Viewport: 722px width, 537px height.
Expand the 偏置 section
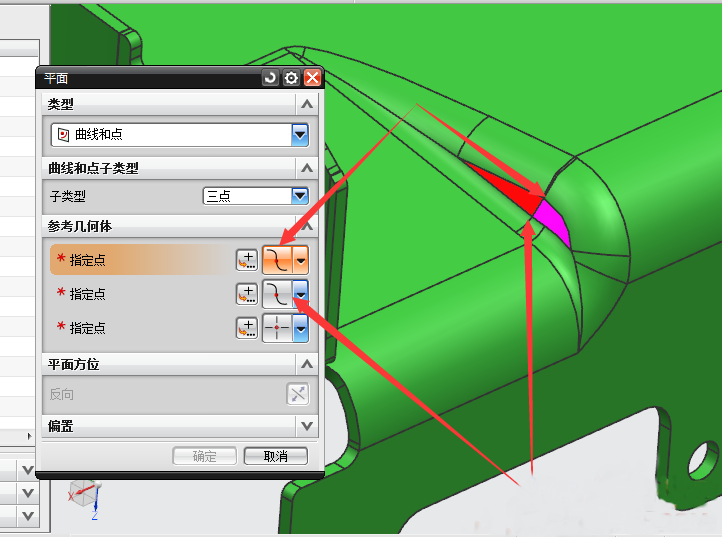[307, 426]
